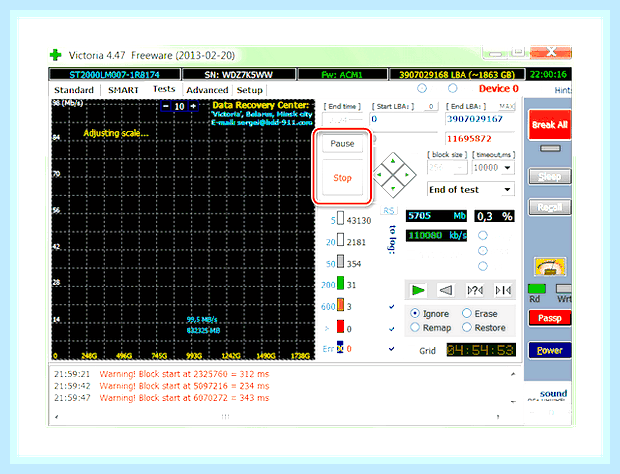620x474 pixels.
Task: Click the green Rd indicator
Action: click(536, 289)
